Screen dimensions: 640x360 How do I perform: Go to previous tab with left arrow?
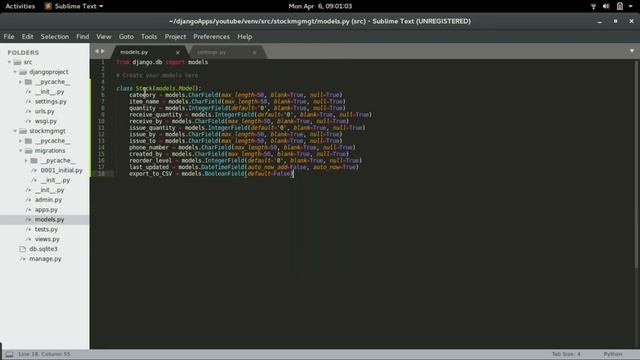(97, 51)
